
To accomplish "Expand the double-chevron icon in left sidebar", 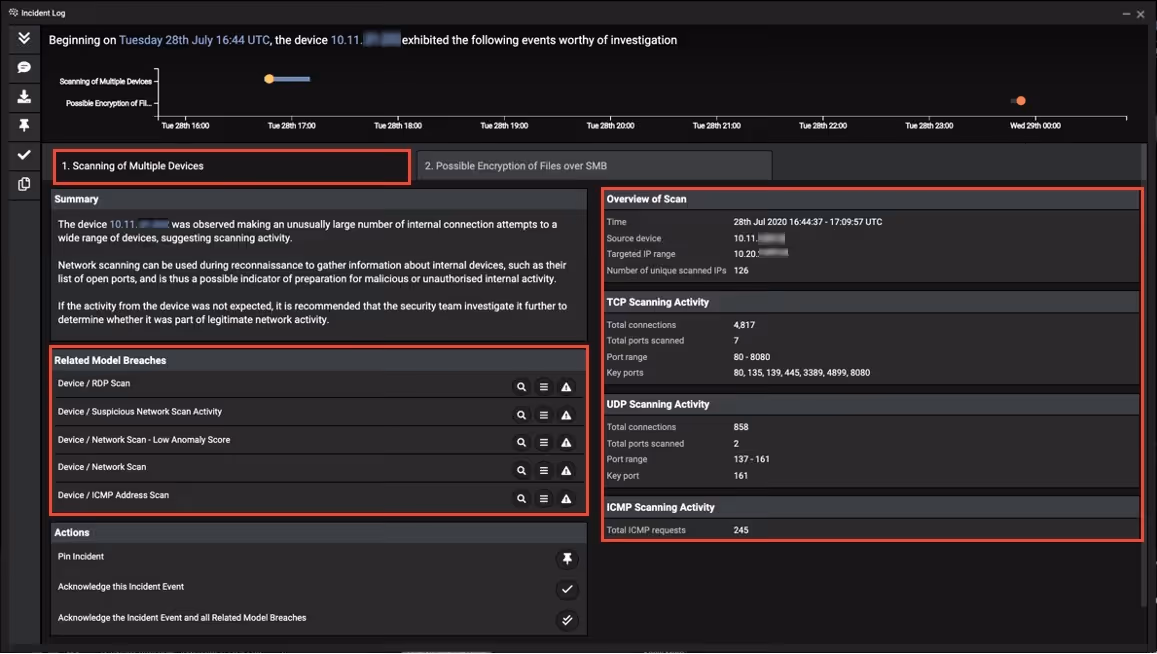I will (x=24, y=38).
